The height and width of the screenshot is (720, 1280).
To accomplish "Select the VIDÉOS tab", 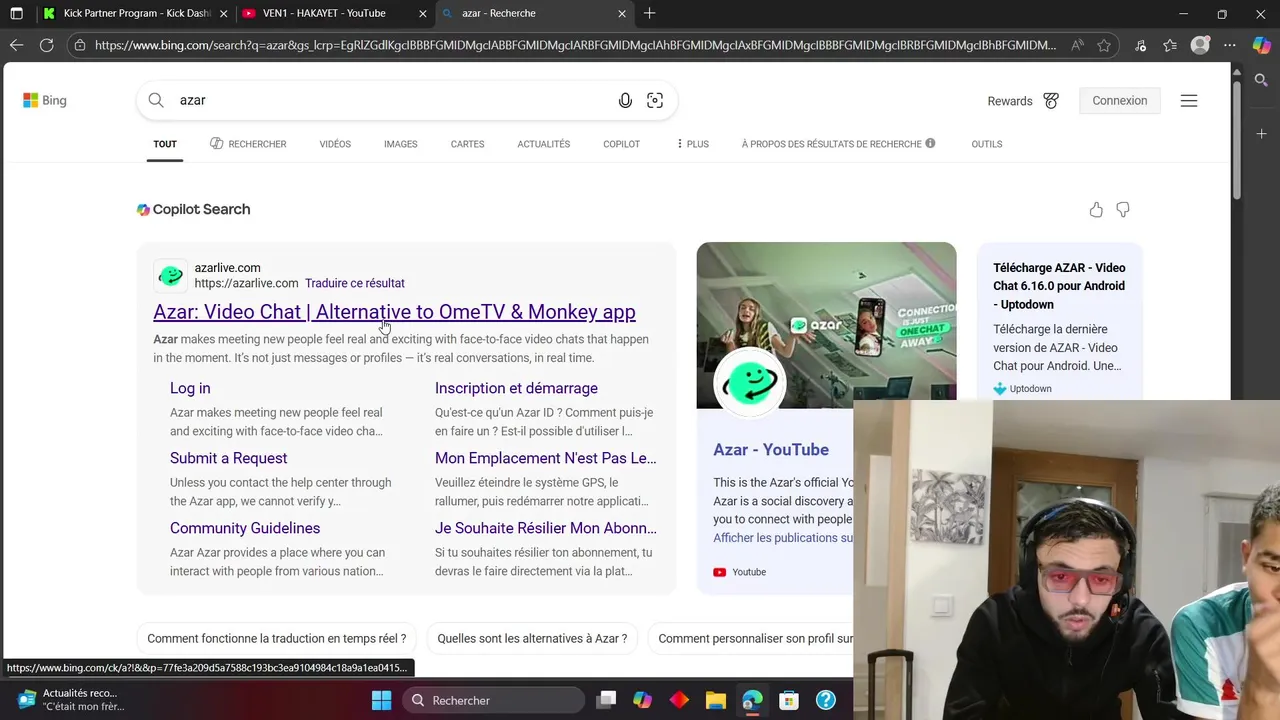I will [x=335, y=144].
